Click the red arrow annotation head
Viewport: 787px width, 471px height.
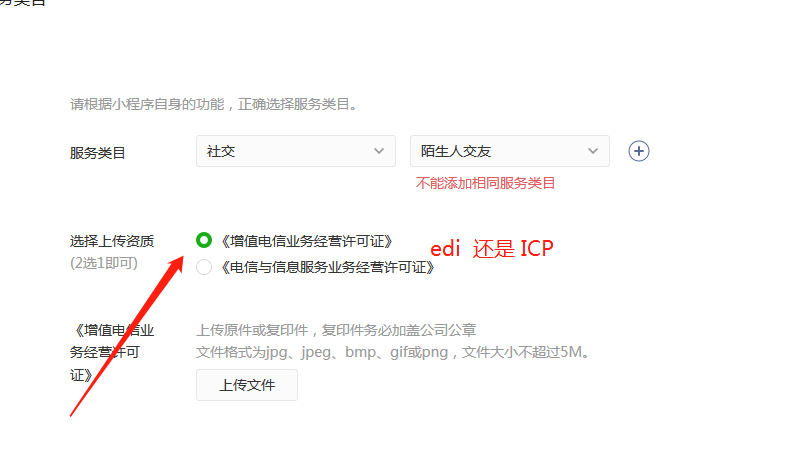pos(175,266)
